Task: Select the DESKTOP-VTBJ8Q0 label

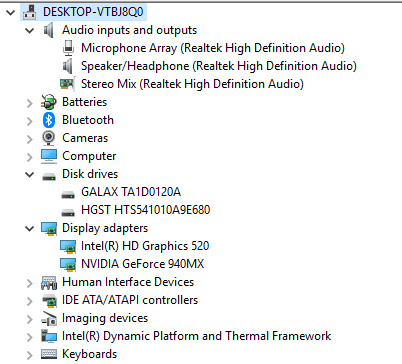Action: click(x=93, y=12)
